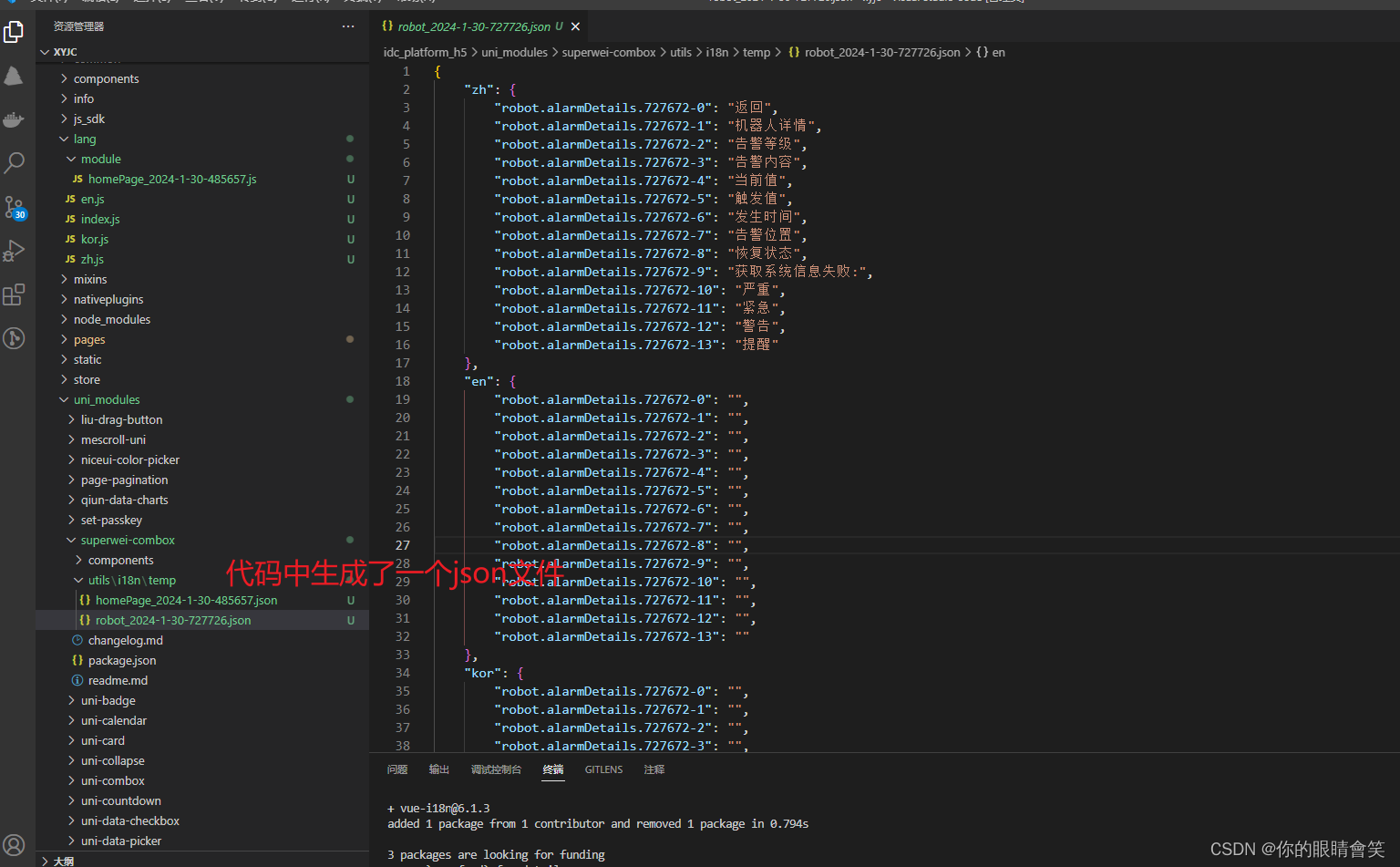Screen dimensions: 1400x867
Task: Expand the components folder under XYJC
Action: pos(64,78)
